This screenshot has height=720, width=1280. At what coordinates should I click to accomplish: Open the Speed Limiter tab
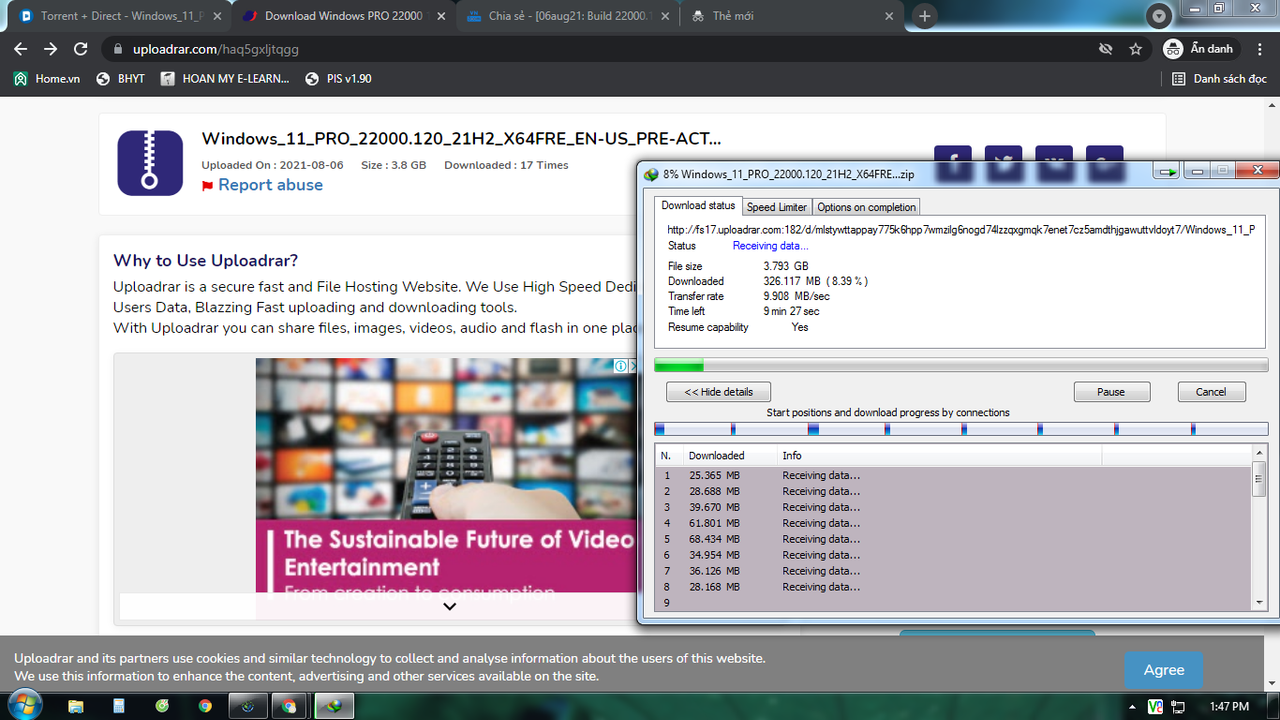777,207
